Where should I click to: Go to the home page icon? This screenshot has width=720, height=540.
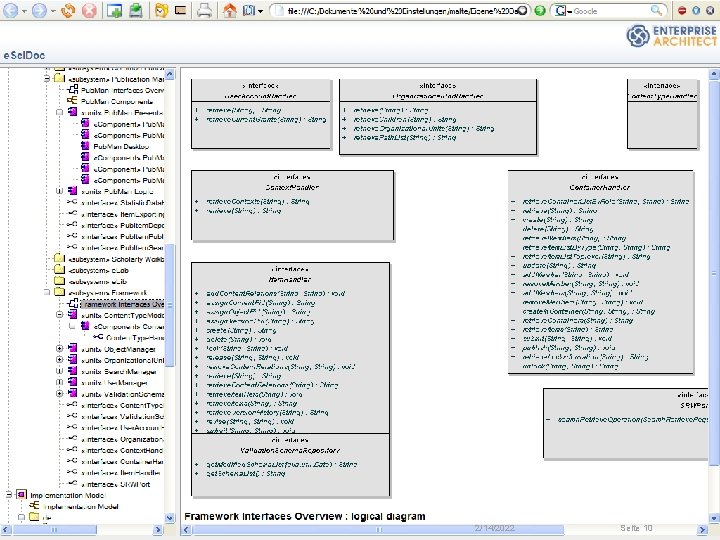pos(230,10)
